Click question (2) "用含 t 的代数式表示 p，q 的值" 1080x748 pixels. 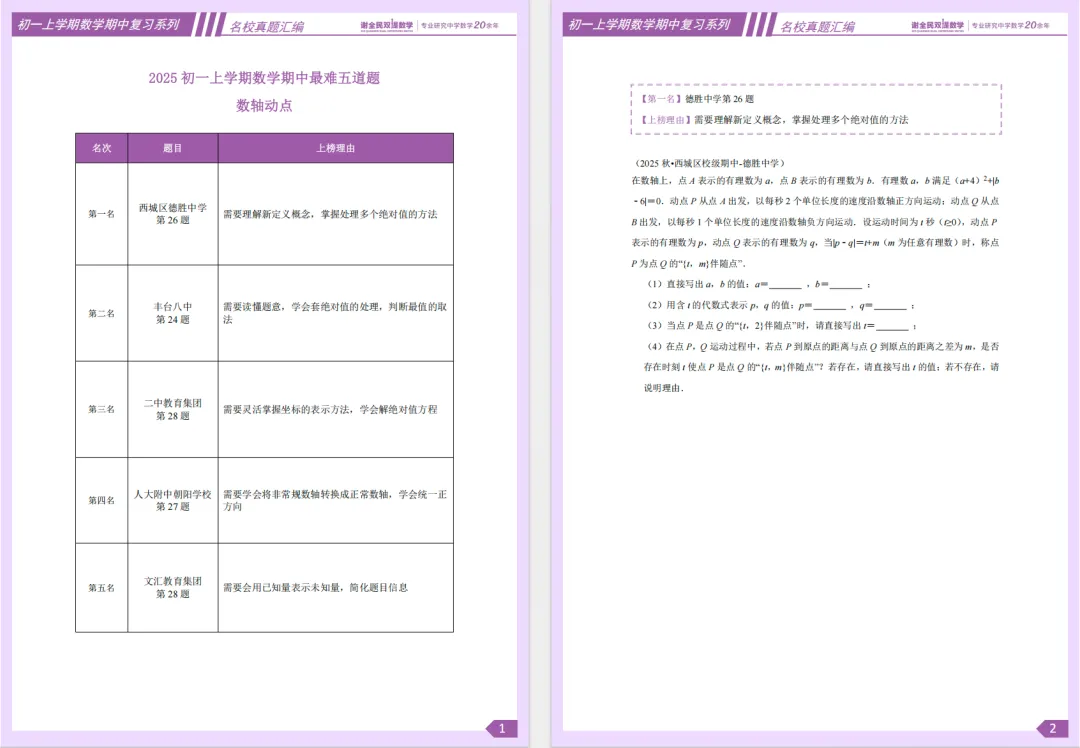780,305
